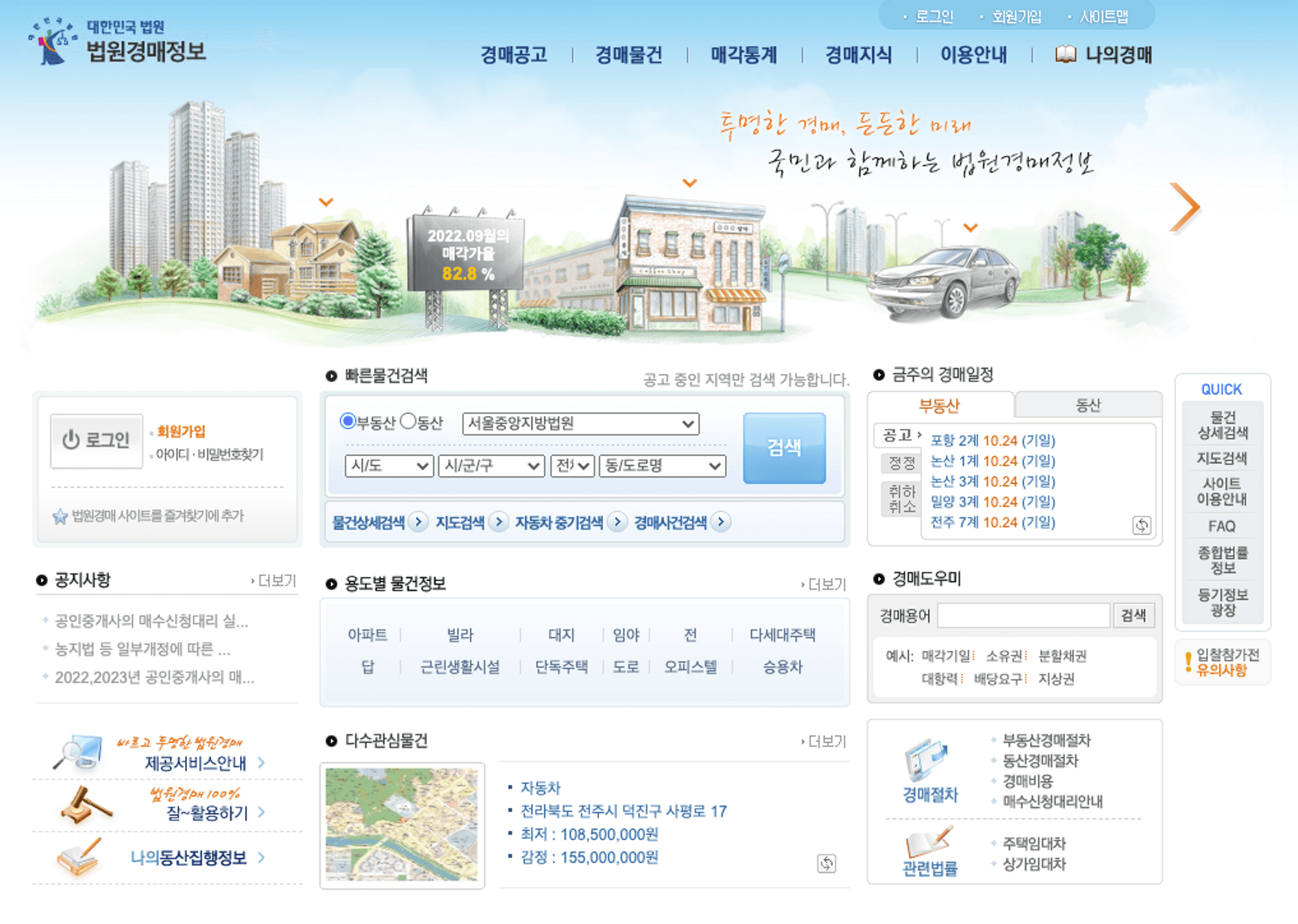Click the top 회원가입 link

[1016, 17]
